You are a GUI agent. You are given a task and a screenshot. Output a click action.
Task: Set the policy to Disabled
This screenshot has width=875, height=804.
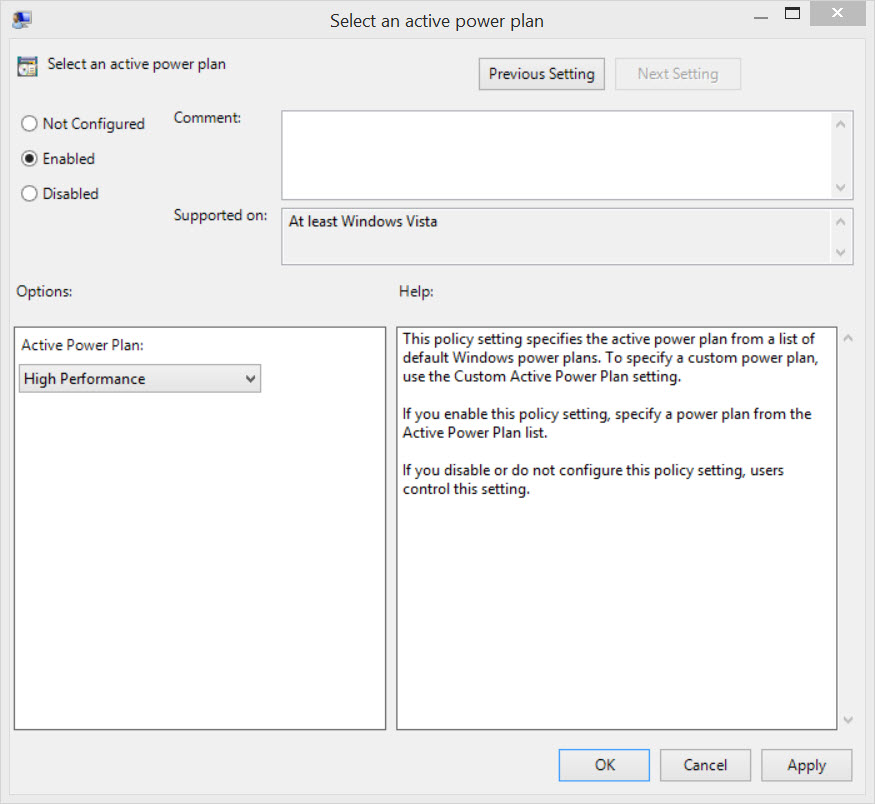coord(30,194)
